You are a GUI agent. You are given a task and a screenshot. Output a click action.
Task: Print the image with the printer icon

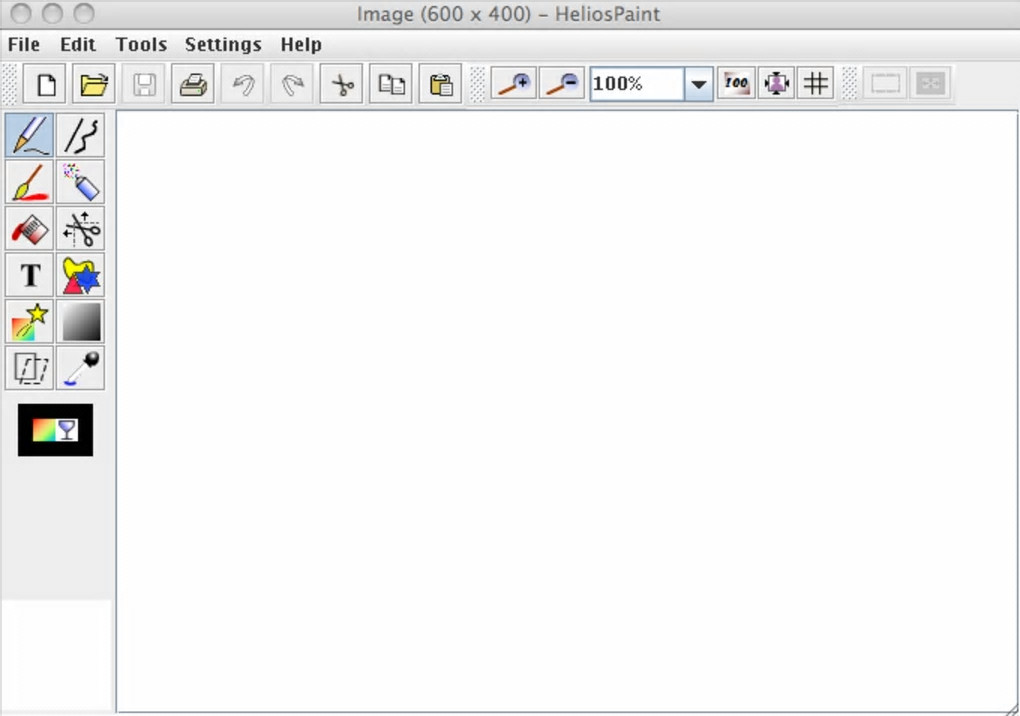[193, 84]
